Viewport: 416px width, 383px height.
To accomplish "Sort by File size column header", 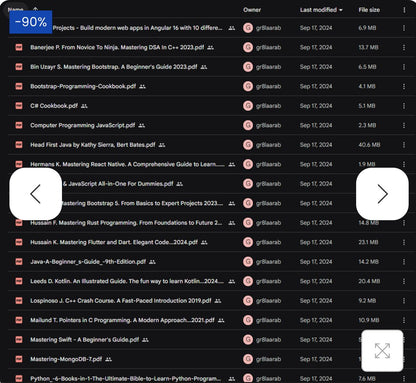I will pos(369,10).
